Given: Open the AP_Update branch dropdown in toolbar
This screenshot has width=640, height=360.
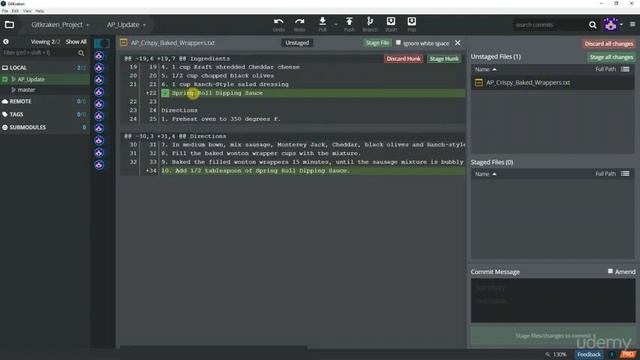Looking at the screenshot, I should click(x=126, y=24).
